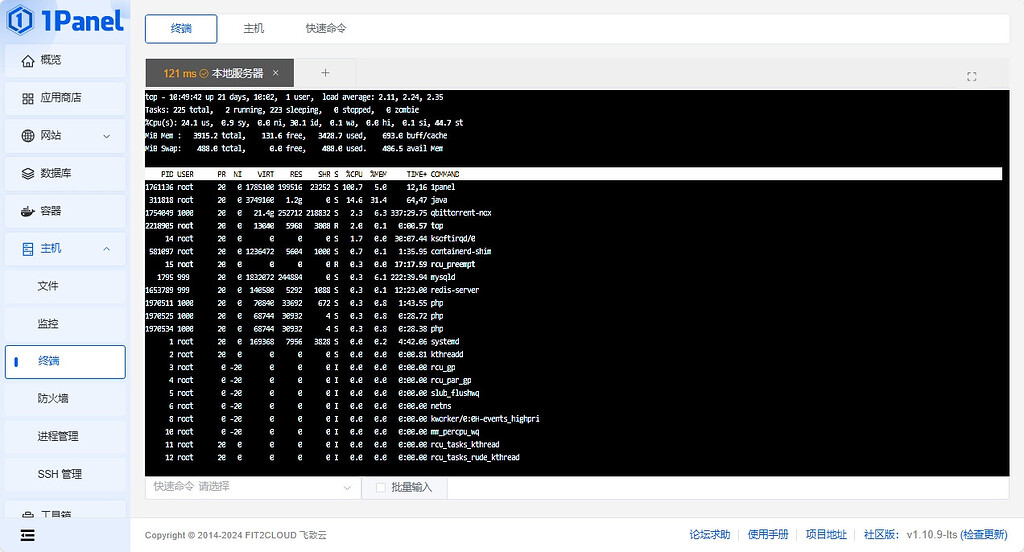Add a new terminal tab with plus
The height and width of the screenshot is (552, 1024).
pos(325,73)
